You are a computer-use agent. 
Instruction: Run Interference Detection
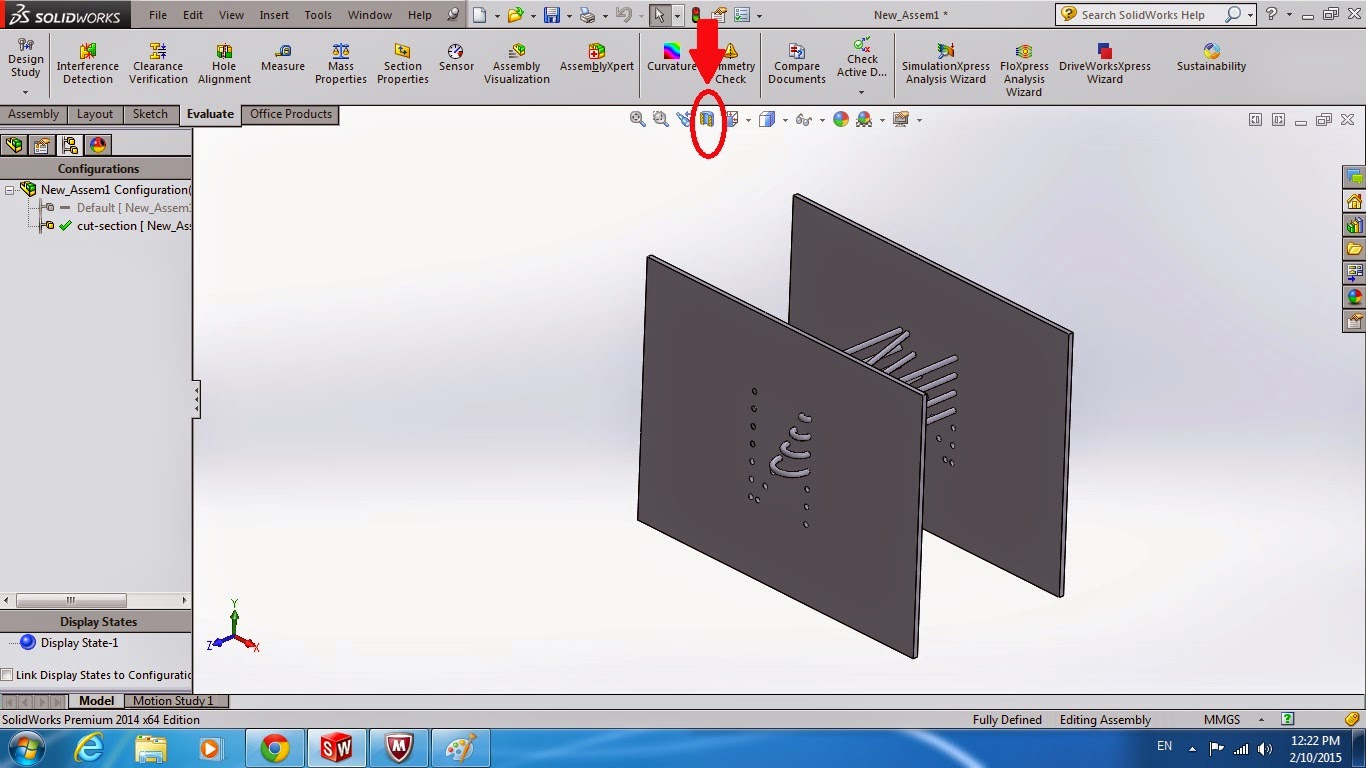pos(88,64)
